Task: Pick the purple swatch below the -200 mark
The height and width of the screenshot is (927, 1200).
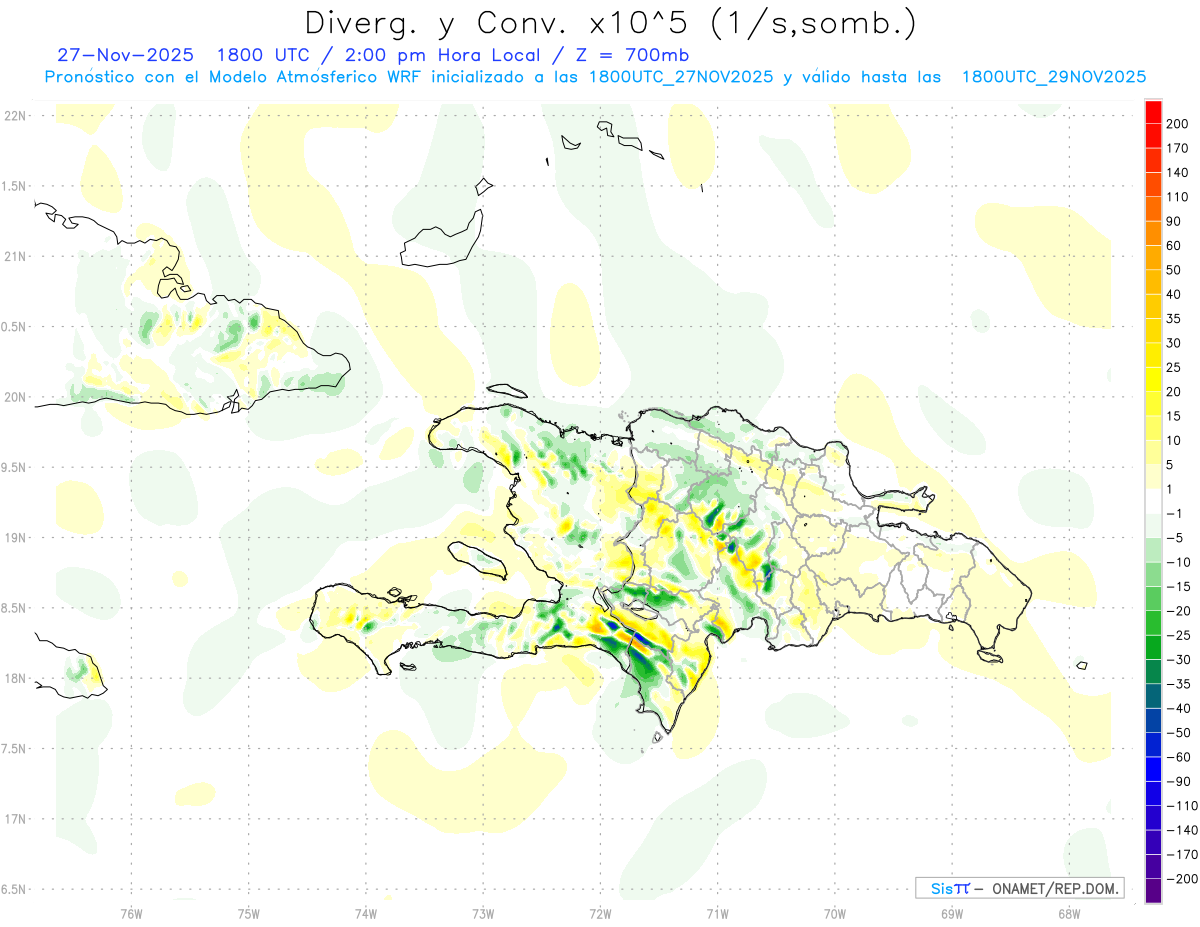Action: coord(1153,891)
